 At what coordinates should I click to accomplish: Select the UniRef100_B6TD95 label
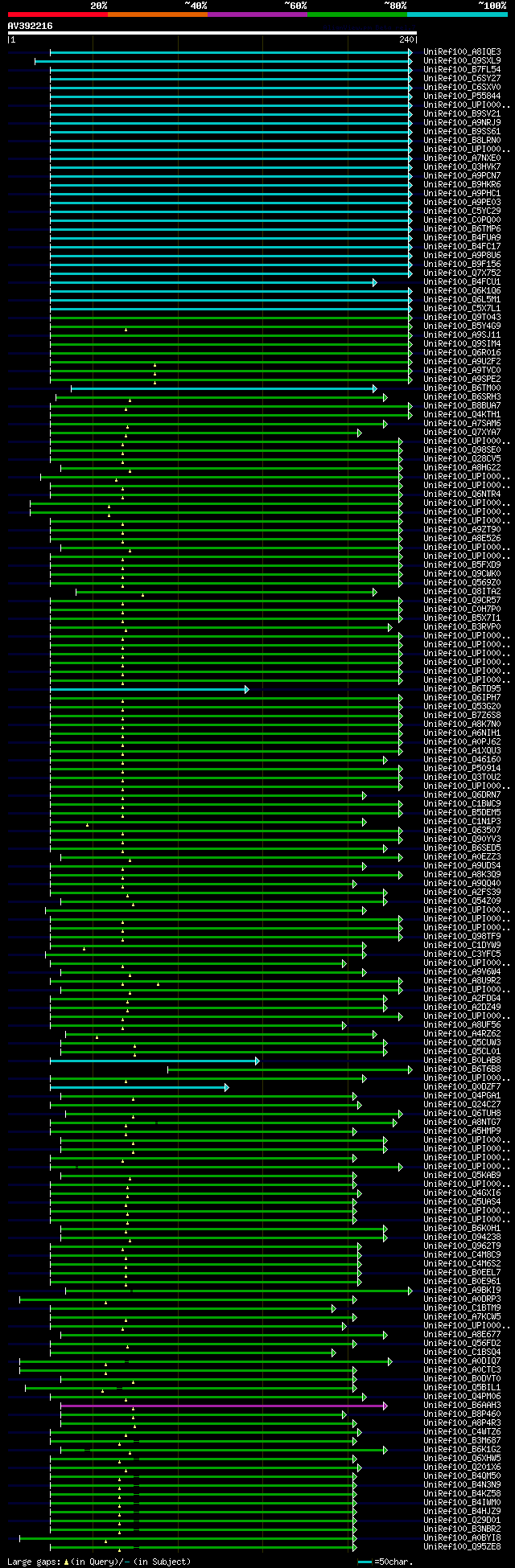tap(462, 688)
